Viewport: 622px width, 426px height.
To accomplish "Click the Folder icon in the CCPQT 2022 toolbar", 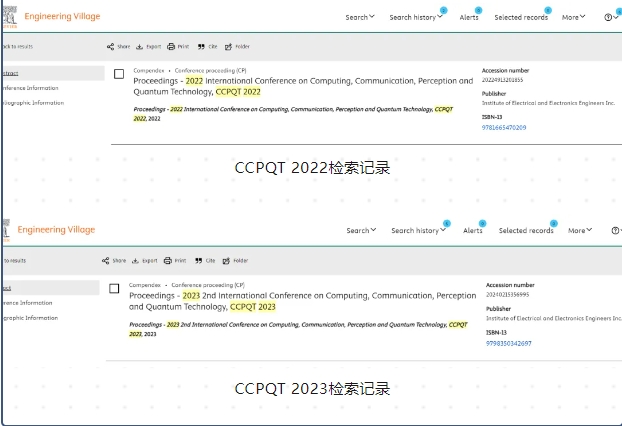I will coord(228,47).
